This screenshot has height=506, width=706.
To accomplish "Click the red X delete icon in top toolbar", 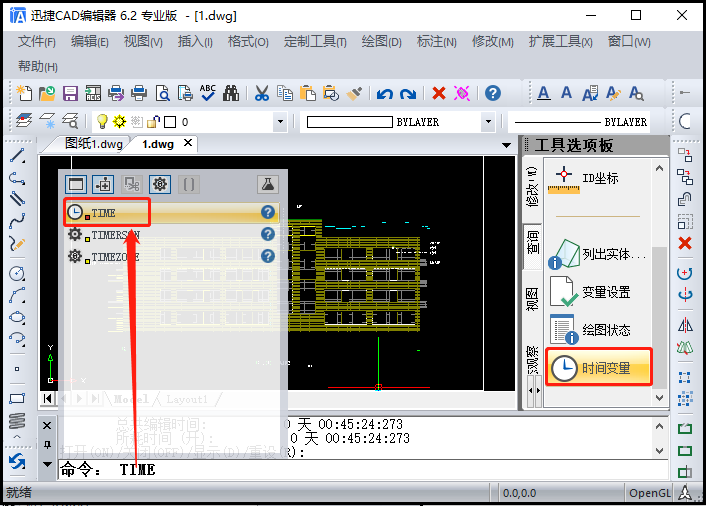I will 439,93.
